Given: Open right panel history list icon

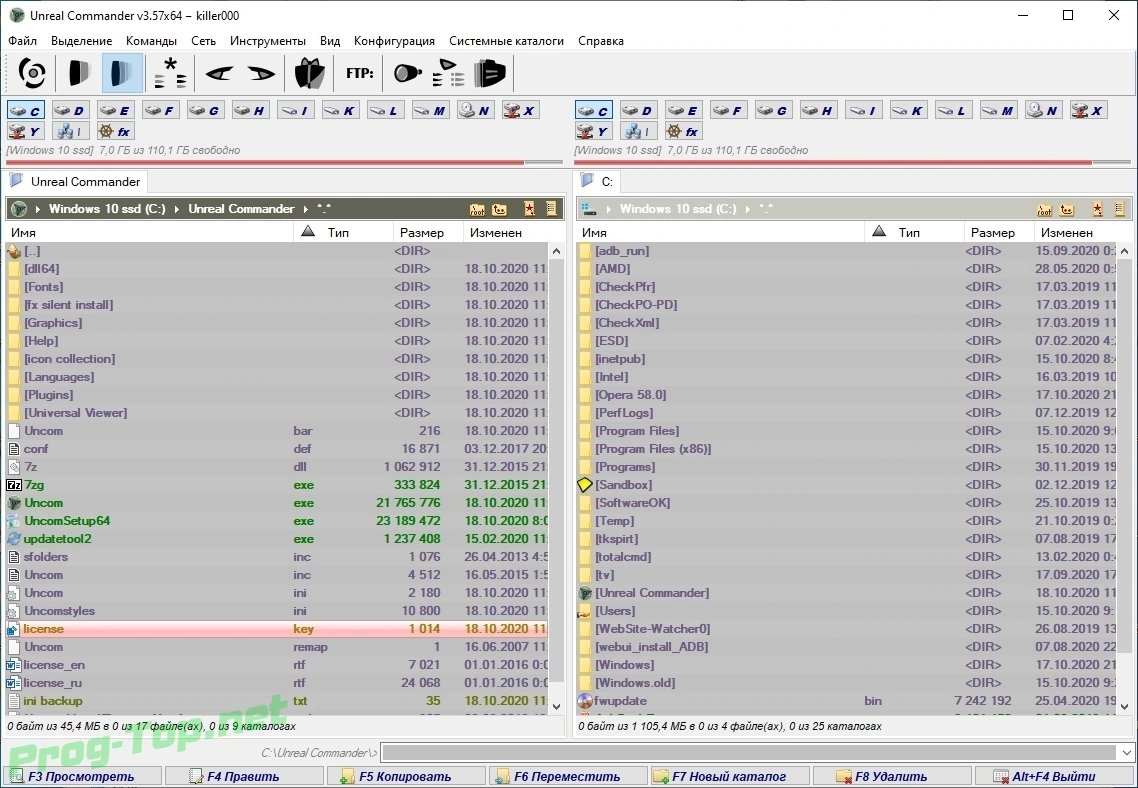Looking at the screenshot, I should pos(1120,209).
